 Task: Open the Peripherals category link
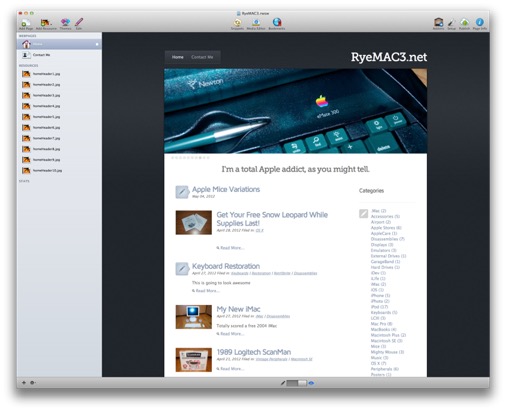point(385,369)
